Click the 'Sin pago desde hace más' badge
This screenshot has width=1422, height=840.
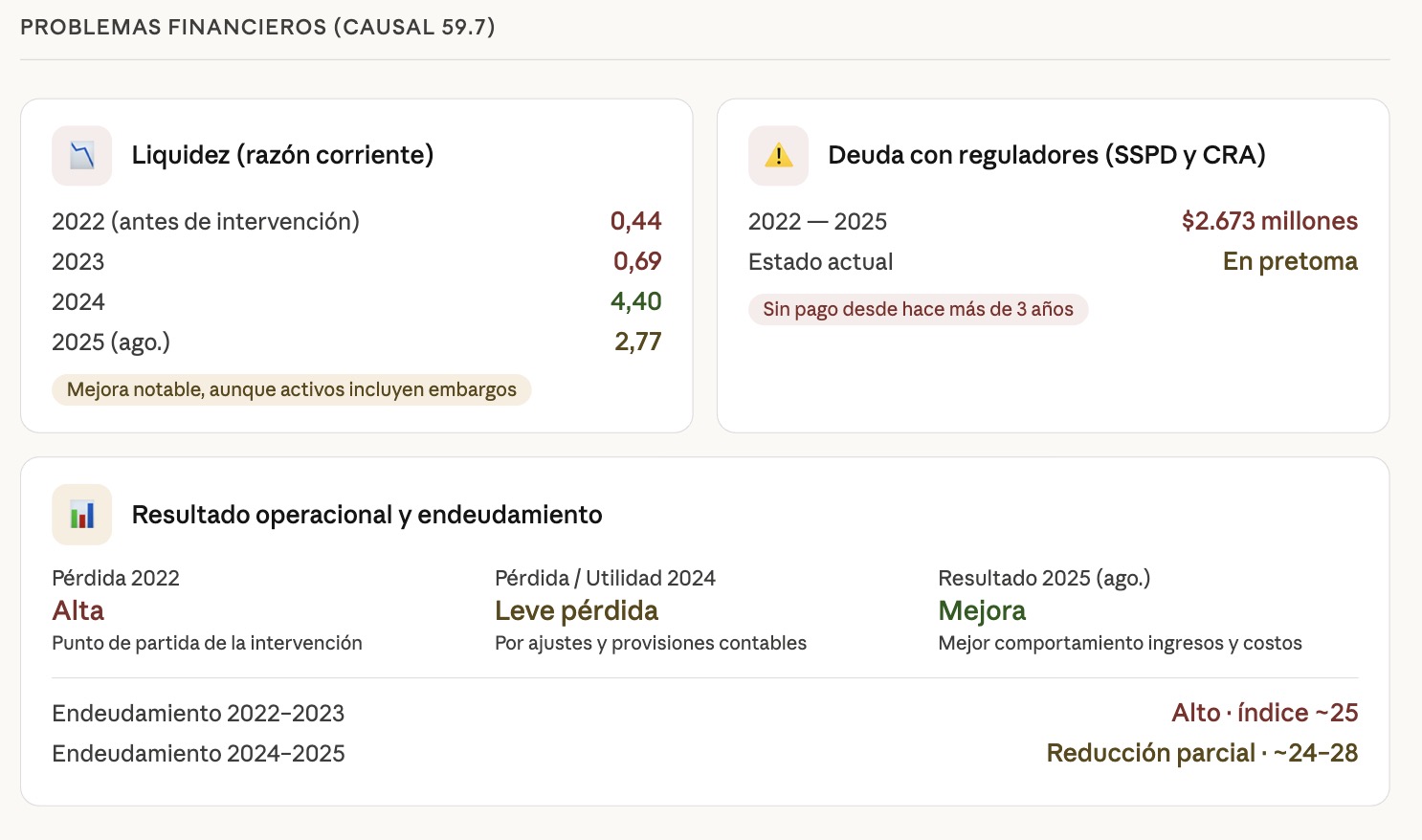[918, 309]
